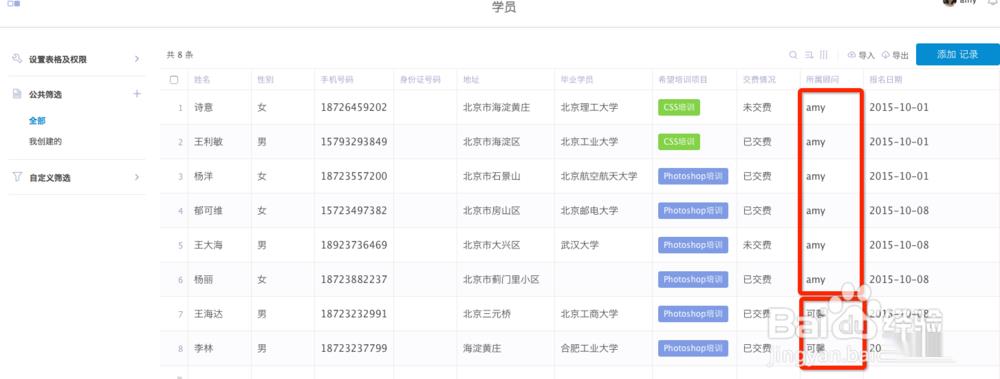Click the 地址 column header
The image size is (1000, 379).
[x=471, y=80]
